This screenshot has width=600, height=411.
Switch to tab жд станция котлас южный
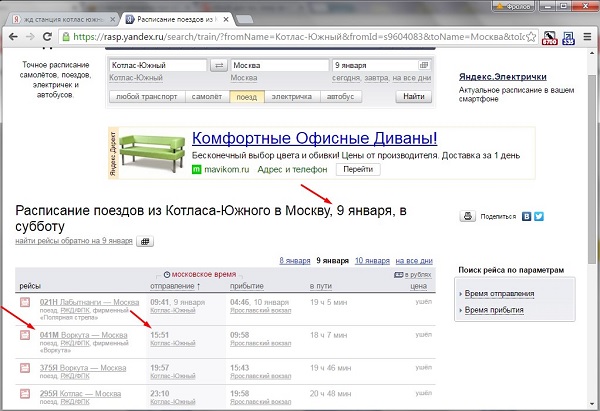pyautogui.click(x=63, y=19)
